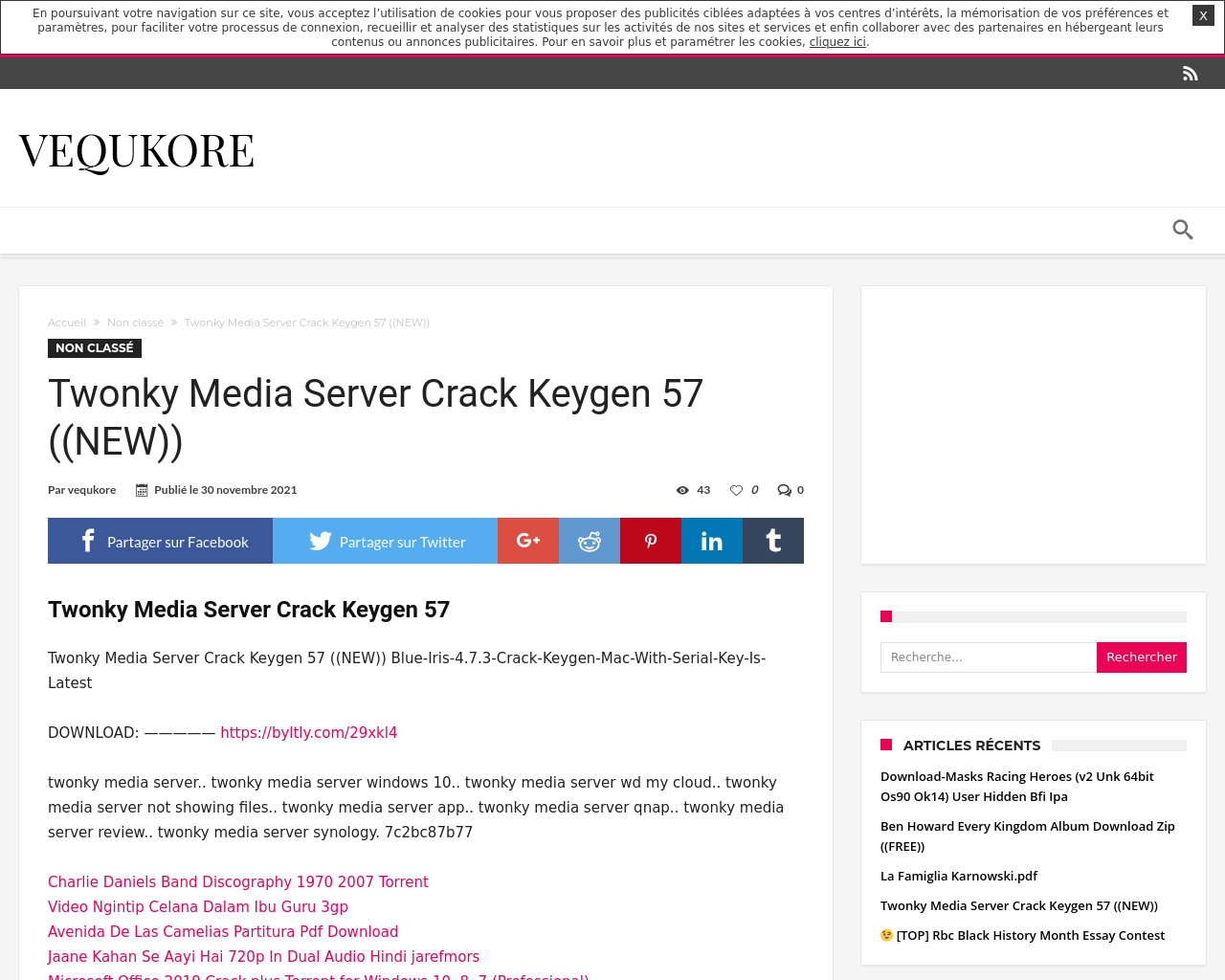Click the eye views icon
Screen dimensions: 1225x980
point(682,490)
